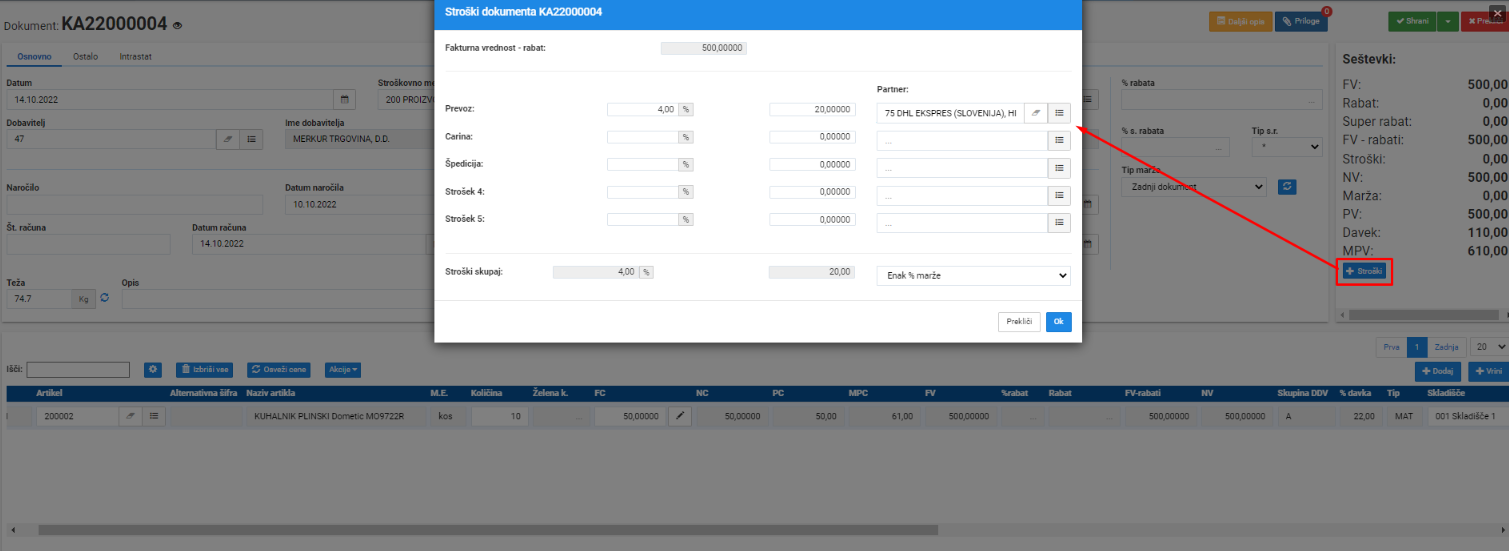The height and width of the screenshot is (551, 1509).
Task: Click the Št. računa input field
Action: [88, 245]
